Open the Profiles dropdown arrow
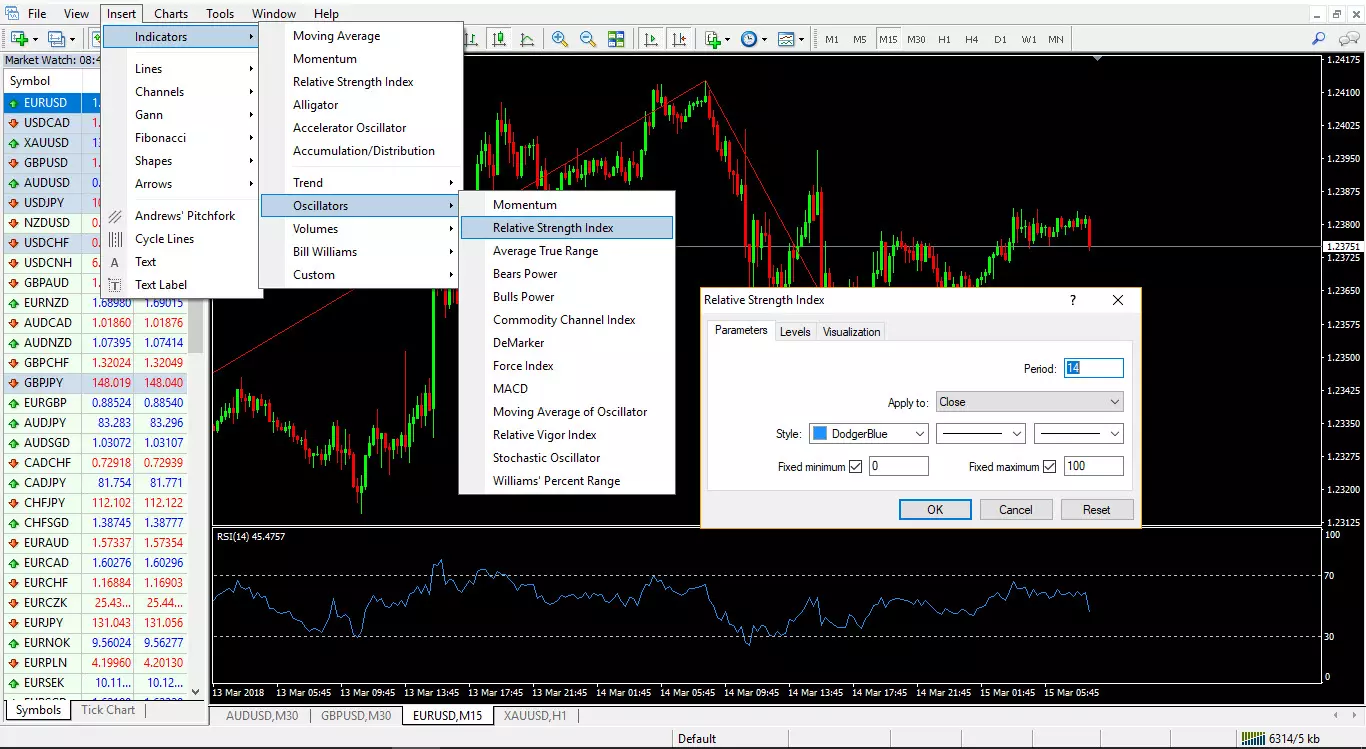Screen dimensions: 1366x749 click(x=72, y=40)
